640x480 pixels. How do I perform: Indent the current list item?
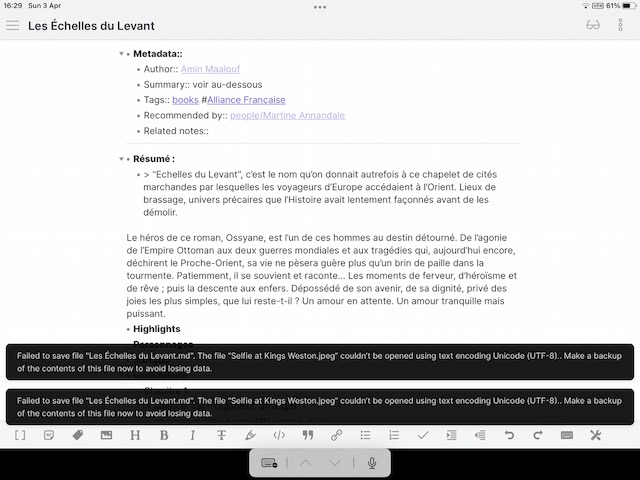coord(452,435)
